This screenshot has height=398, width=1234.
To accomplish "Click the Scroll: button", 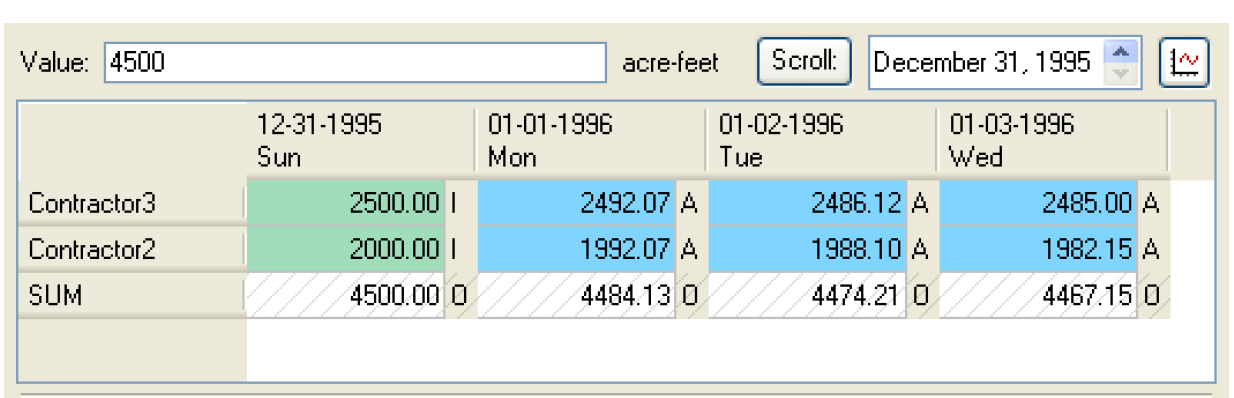I will tap(803, 61).
